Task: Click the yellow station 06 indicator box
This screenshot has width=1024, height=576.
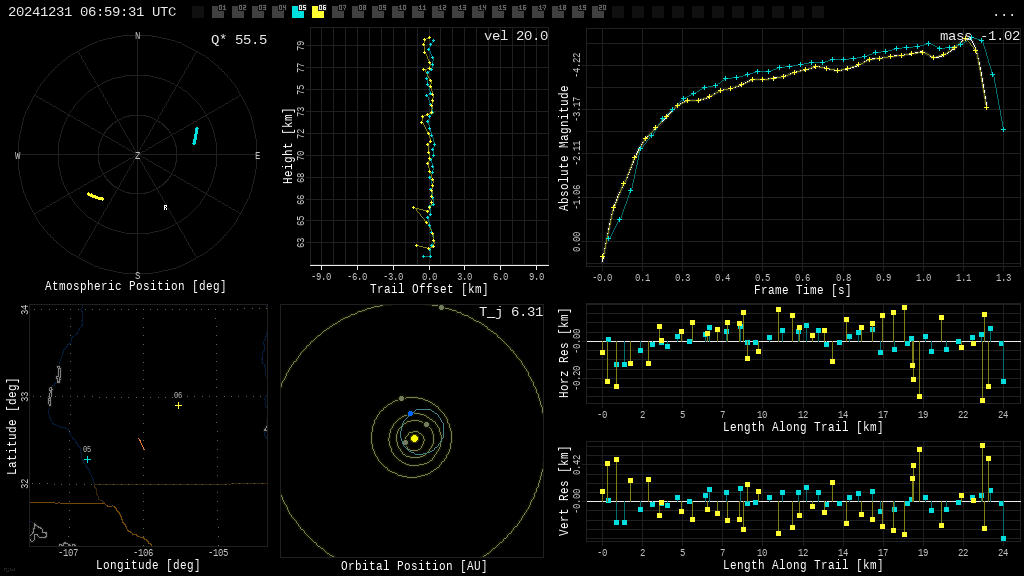Action: (318, 12)
